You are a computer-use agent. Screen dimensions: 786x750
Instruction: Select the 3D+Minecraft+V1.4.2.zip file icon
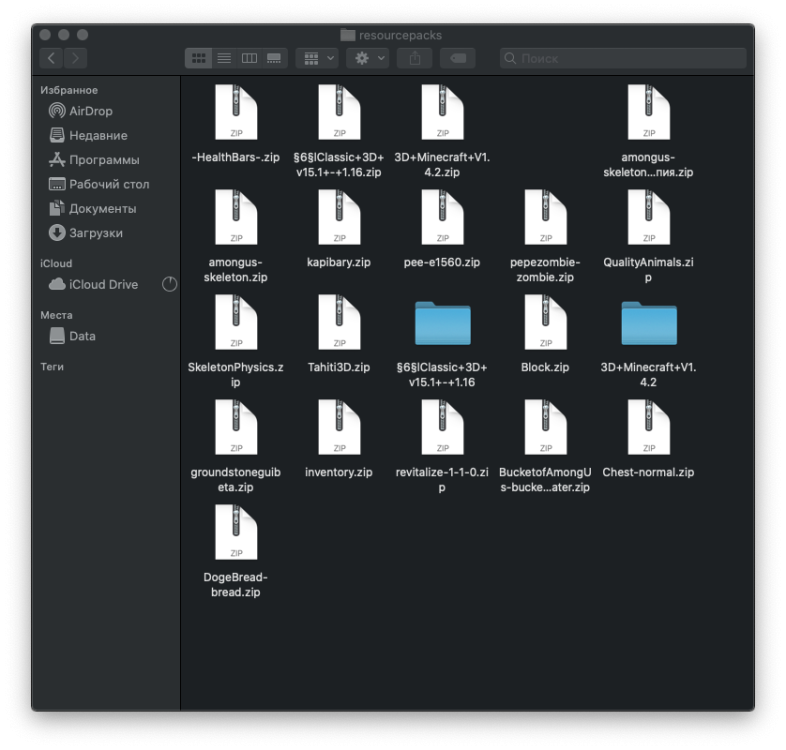click(x=443, y=112)
